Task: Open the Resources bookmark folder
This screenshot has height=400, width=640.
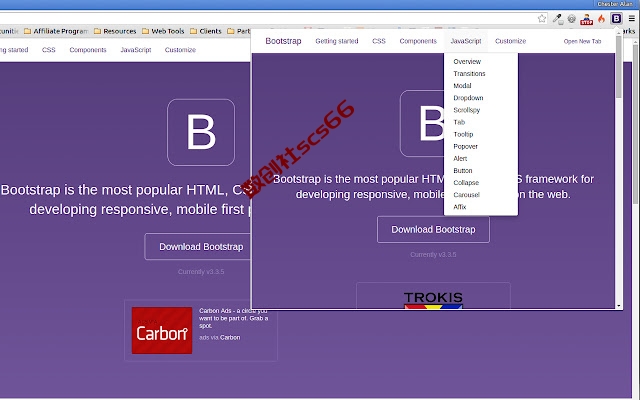Action: pos(115,31)
